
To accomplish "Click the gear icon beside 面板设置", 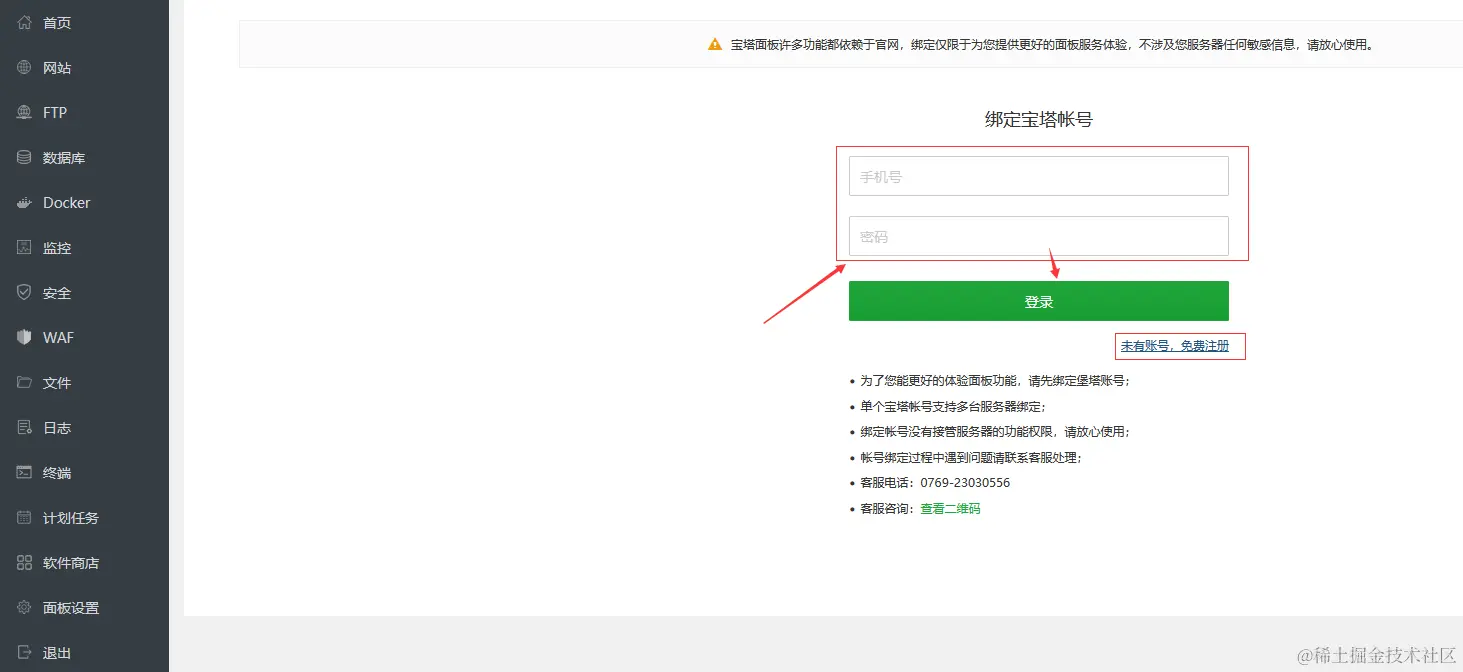I will [x=25, y=607].
